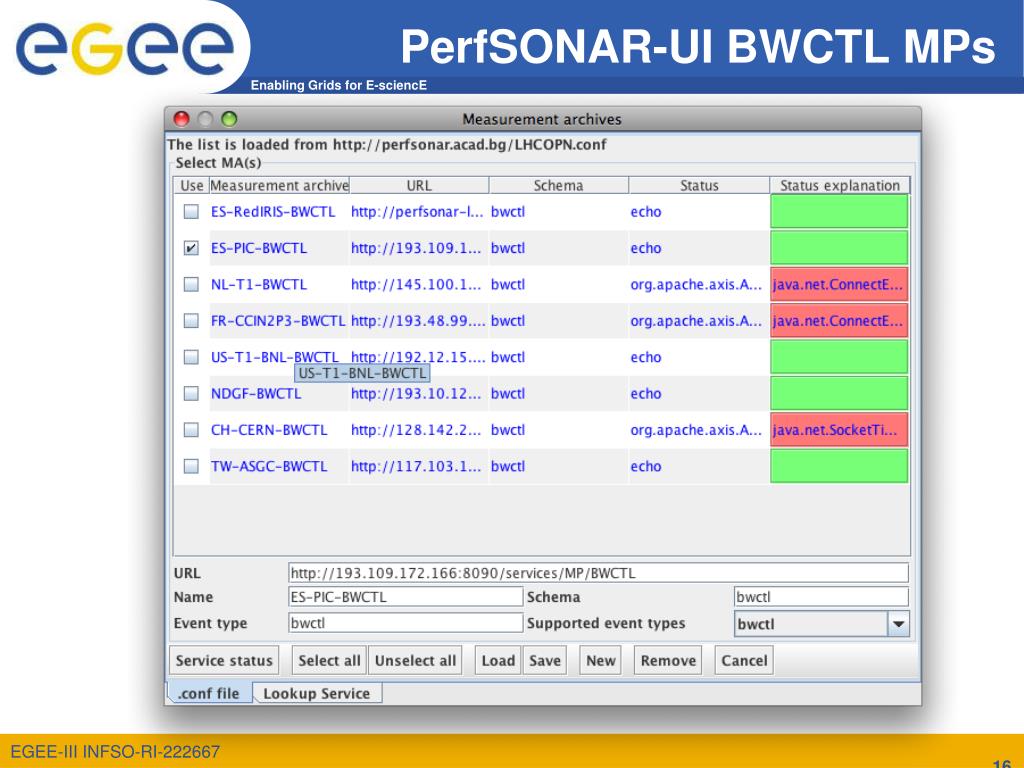Click the URL column header
Screen dimensions: 1024x768
coord(419,185)
